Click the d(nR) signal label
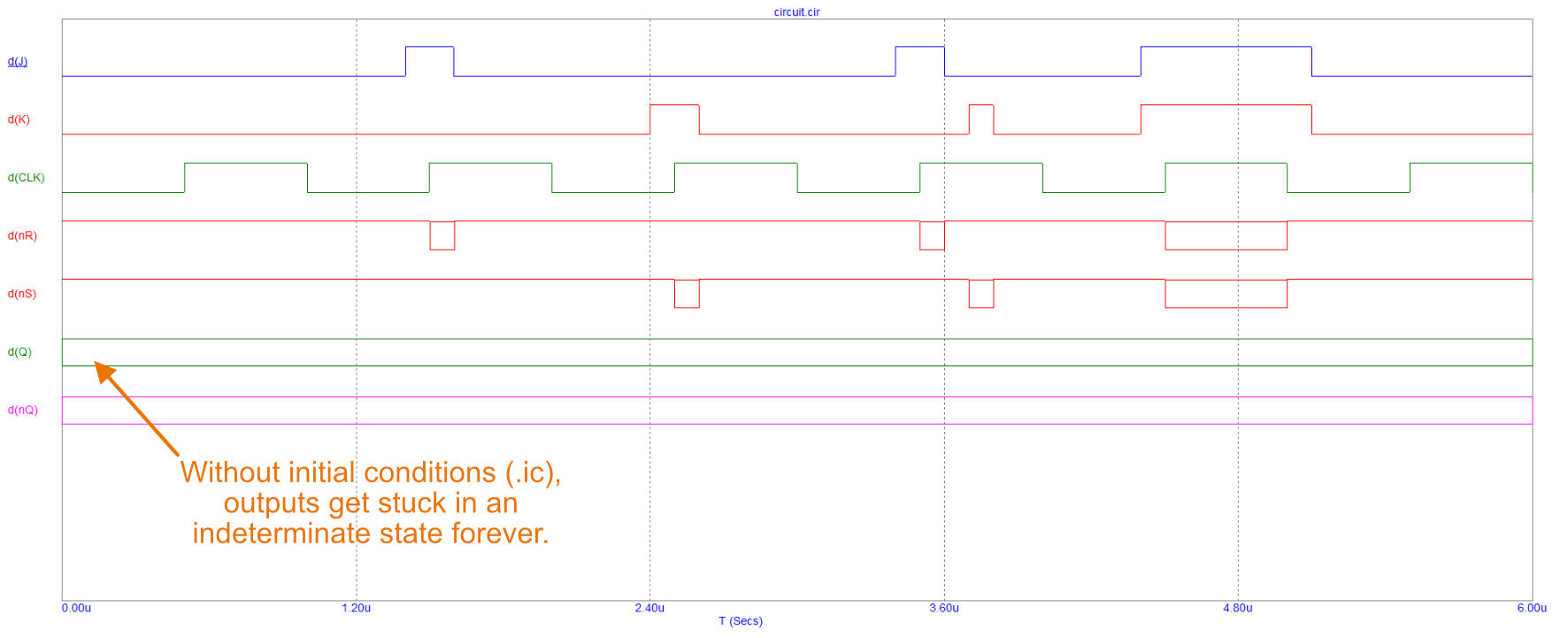Screen dimensions: 1568x638 pos(22,235)
